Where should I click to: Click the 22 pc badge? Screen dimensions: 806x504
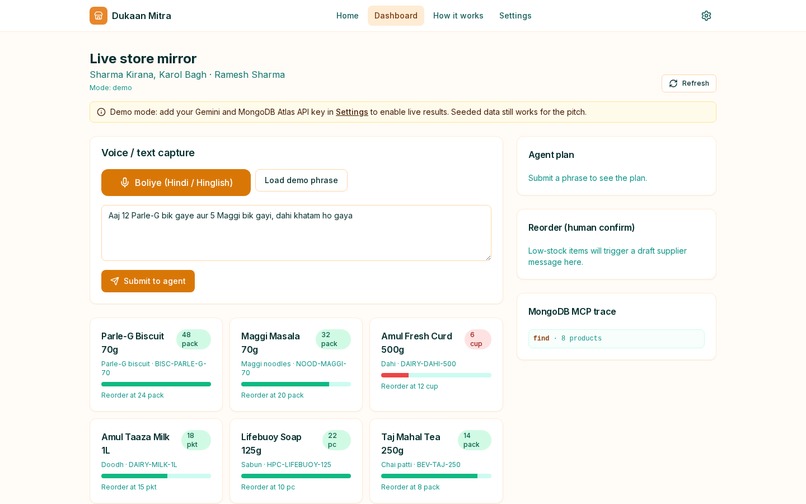(x=336, y=440)
